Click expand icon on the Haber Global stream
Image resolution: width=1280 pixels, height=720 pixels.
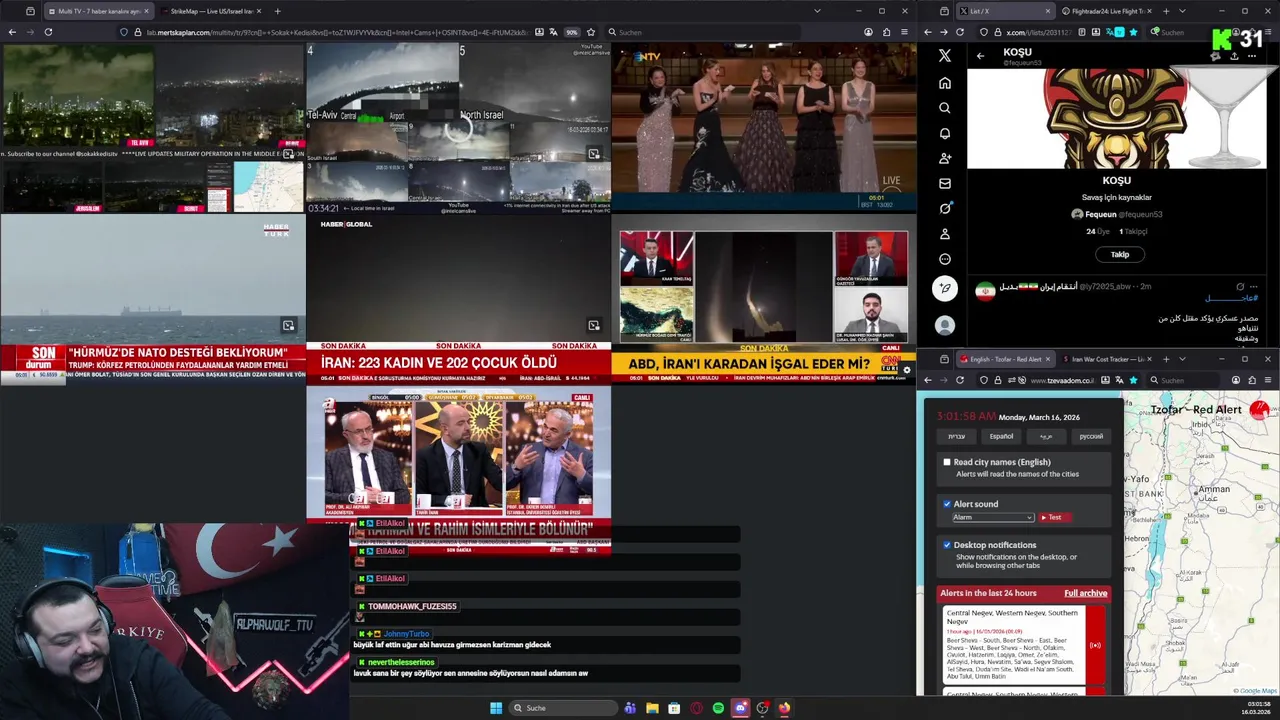pyautogui.click(x=594, y=325)
